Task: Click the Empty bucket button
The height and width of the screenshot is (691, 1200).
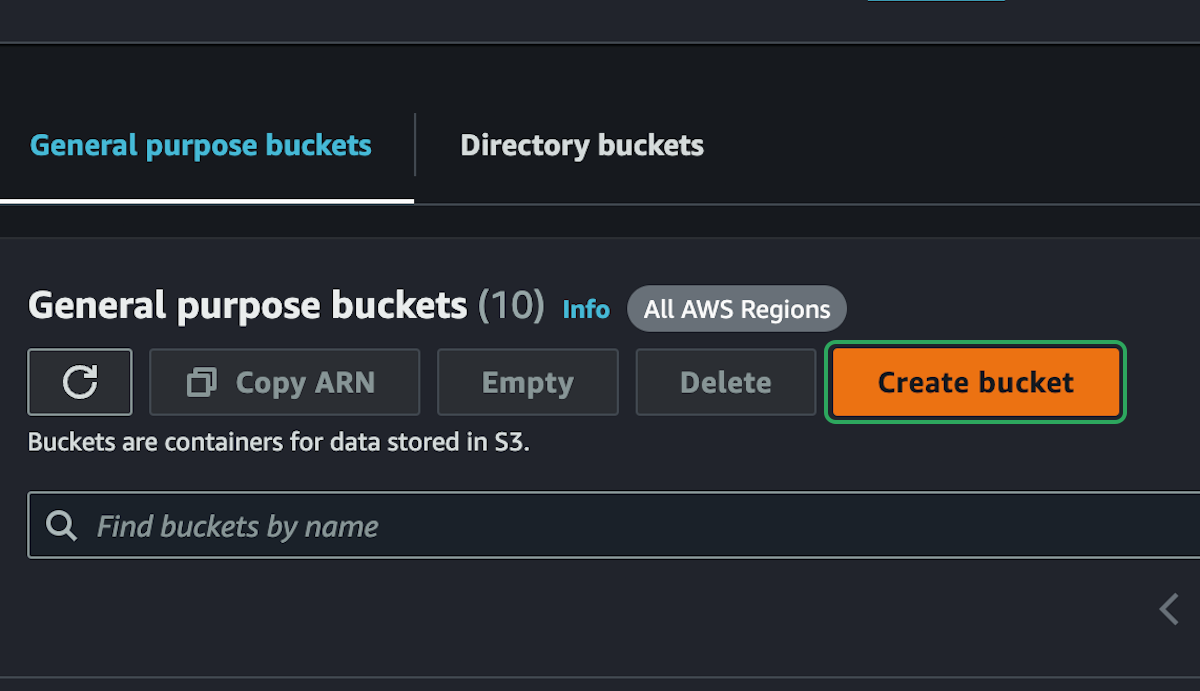Action: click(527, 382)
